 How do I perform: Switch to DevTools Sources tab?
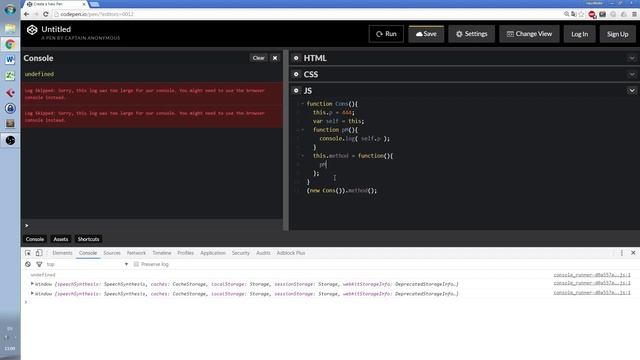coord(112,253)
